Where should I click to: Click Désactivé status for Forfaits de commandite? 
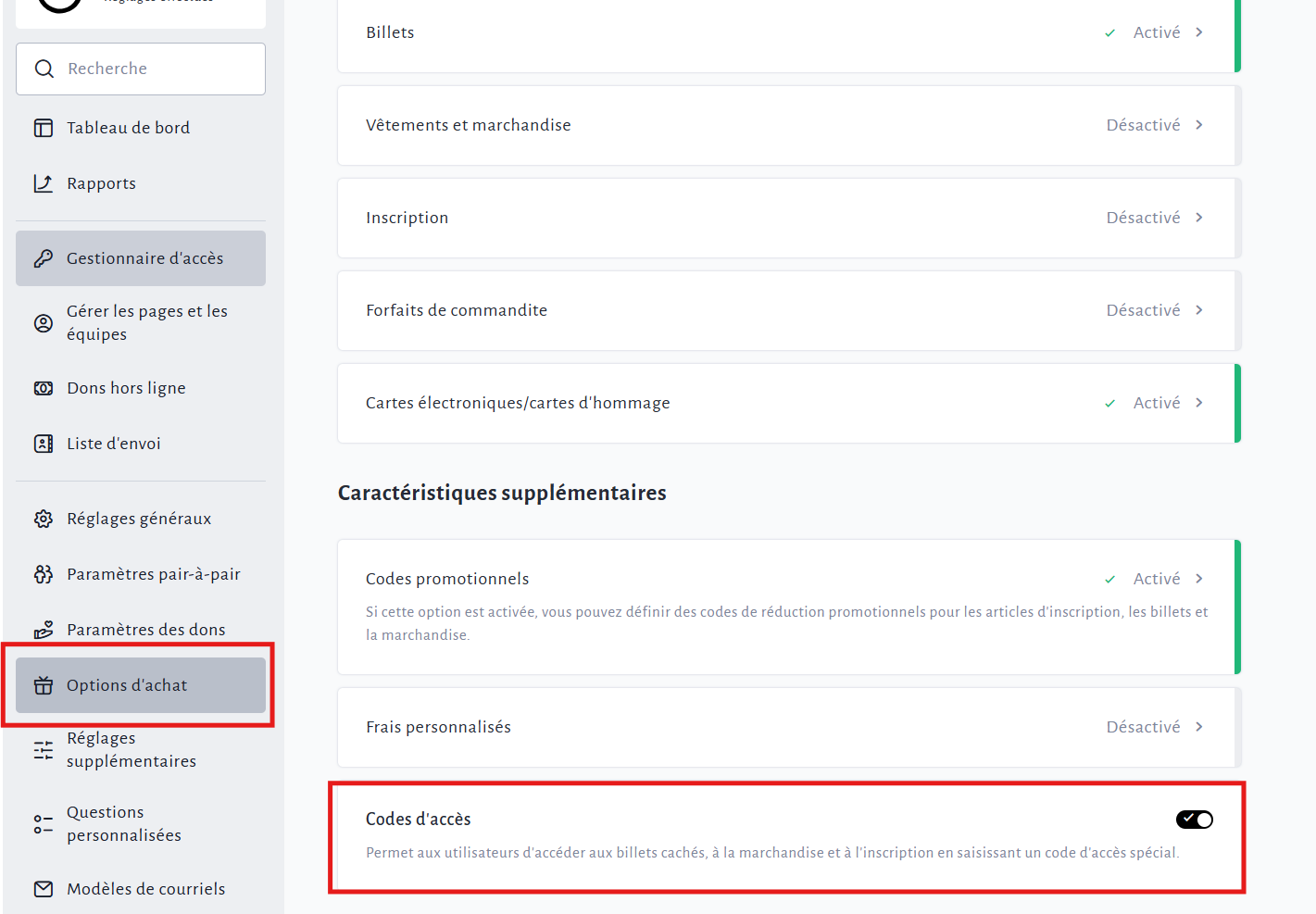pyautogui.click(x=1143, y=310)
